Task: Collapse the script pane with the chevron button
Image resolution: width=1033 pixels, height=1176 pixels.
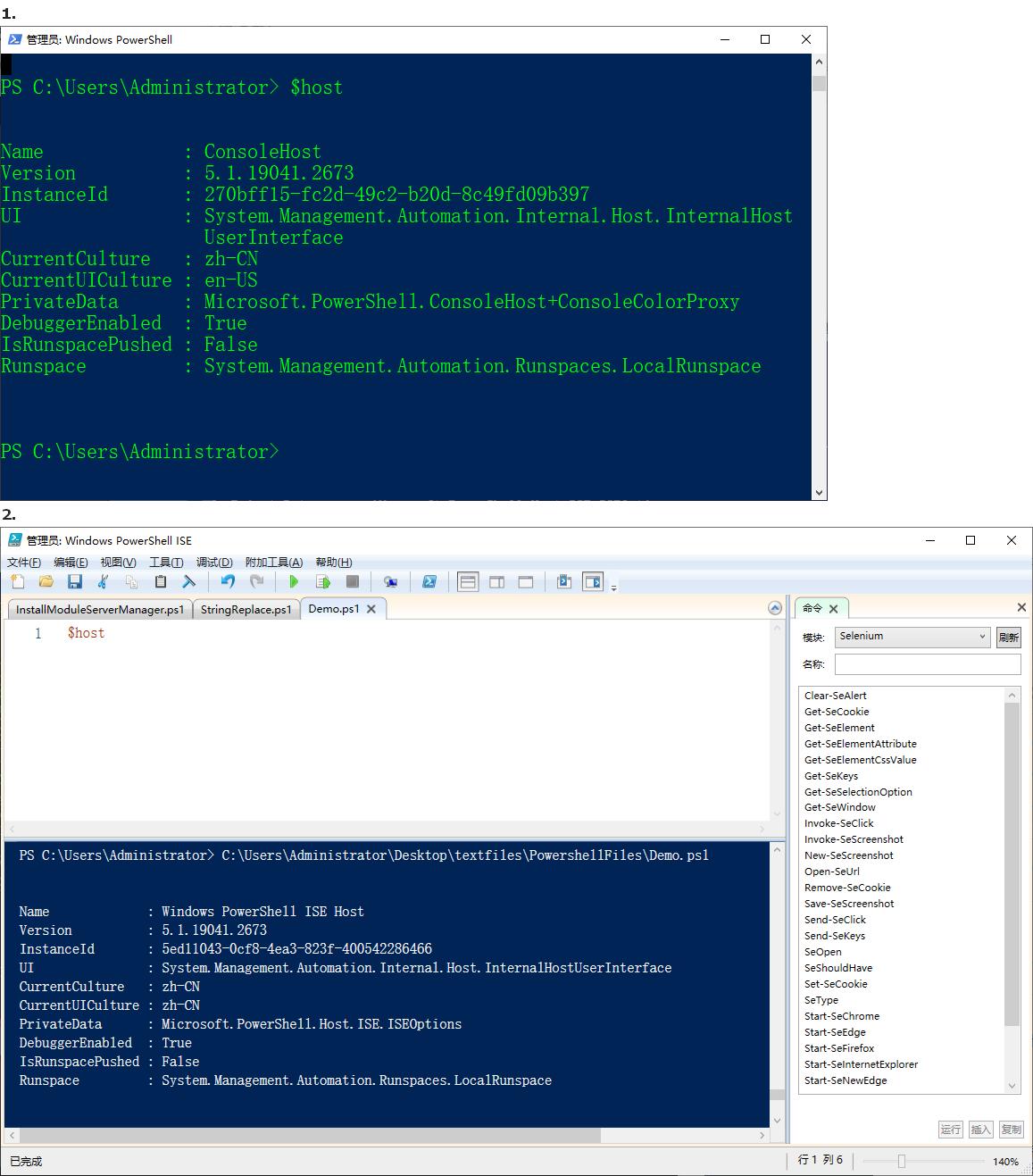Action: point(775,608)
